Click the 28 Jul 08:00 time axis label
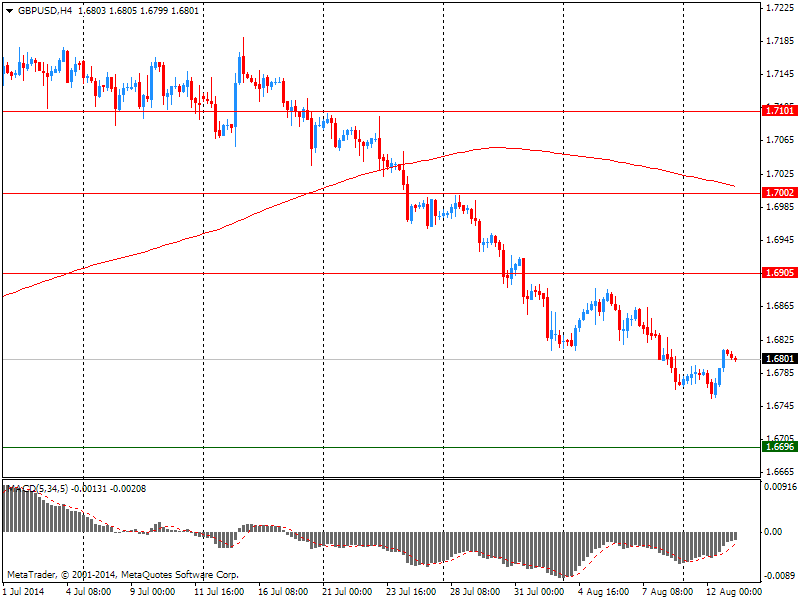 coord(475,592)
